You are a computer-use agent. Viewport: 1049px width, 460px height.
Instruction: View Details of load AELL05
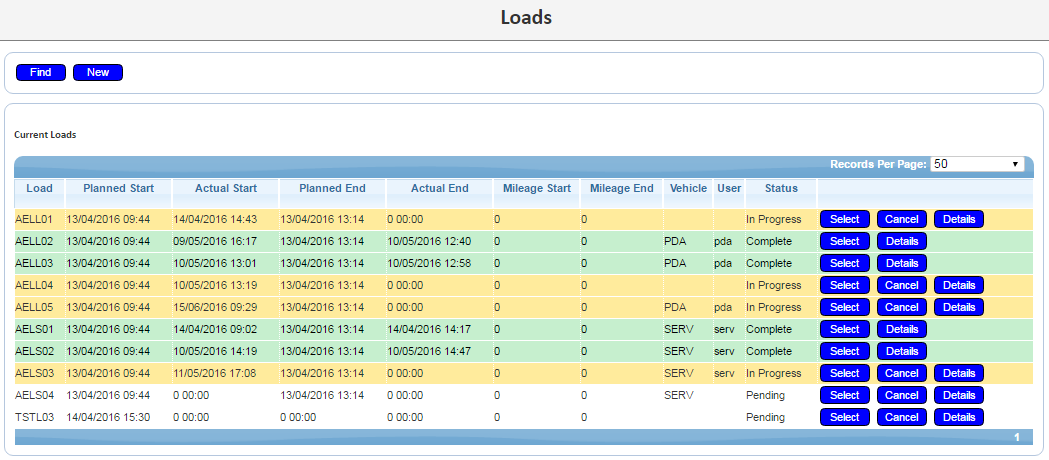(x=959, y=307)
